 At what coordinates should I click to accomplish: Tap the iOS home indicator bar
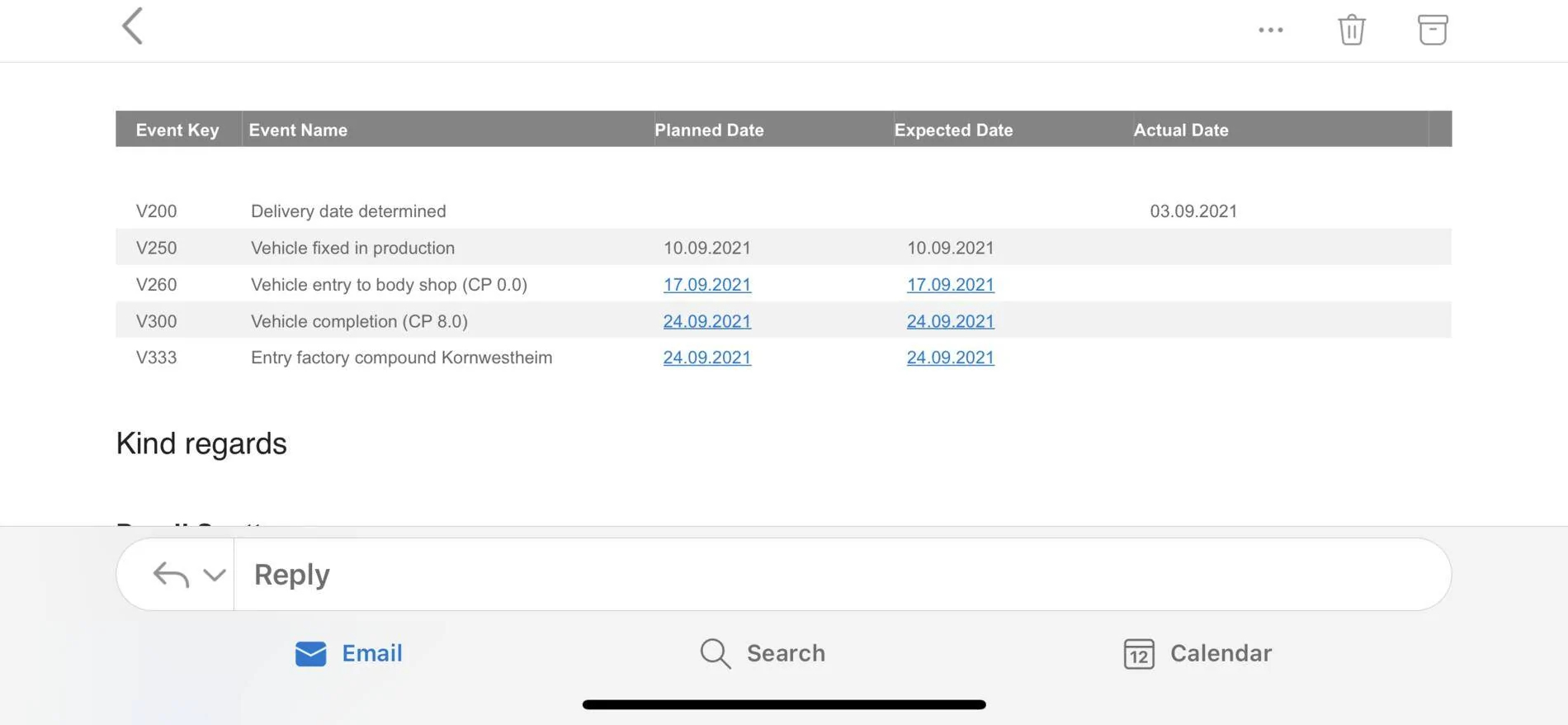pyautogui.click(x=784, y=704)
